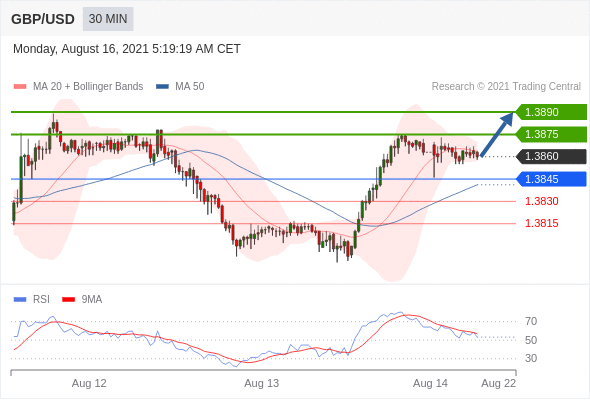
Task: Click the Research 2021 Trading Central credit
Action: [506, 87]
